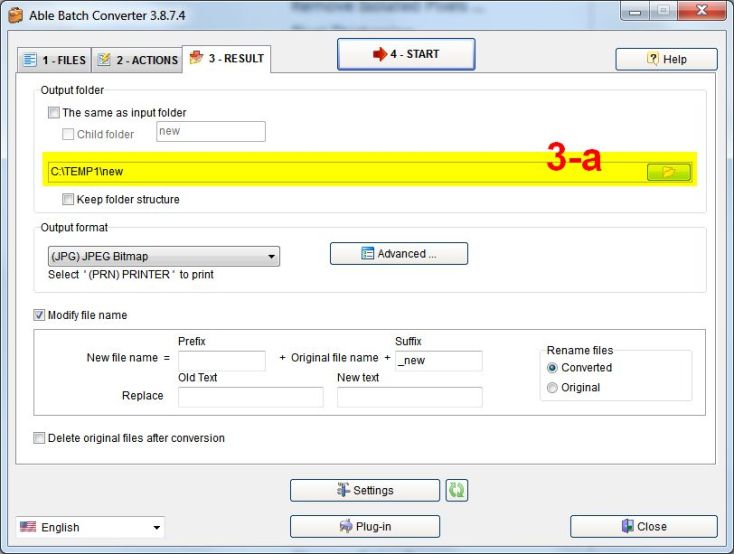Click the '+ Original file name +' text
Viewport: 734px width, 554px height.
coord(335,358)
